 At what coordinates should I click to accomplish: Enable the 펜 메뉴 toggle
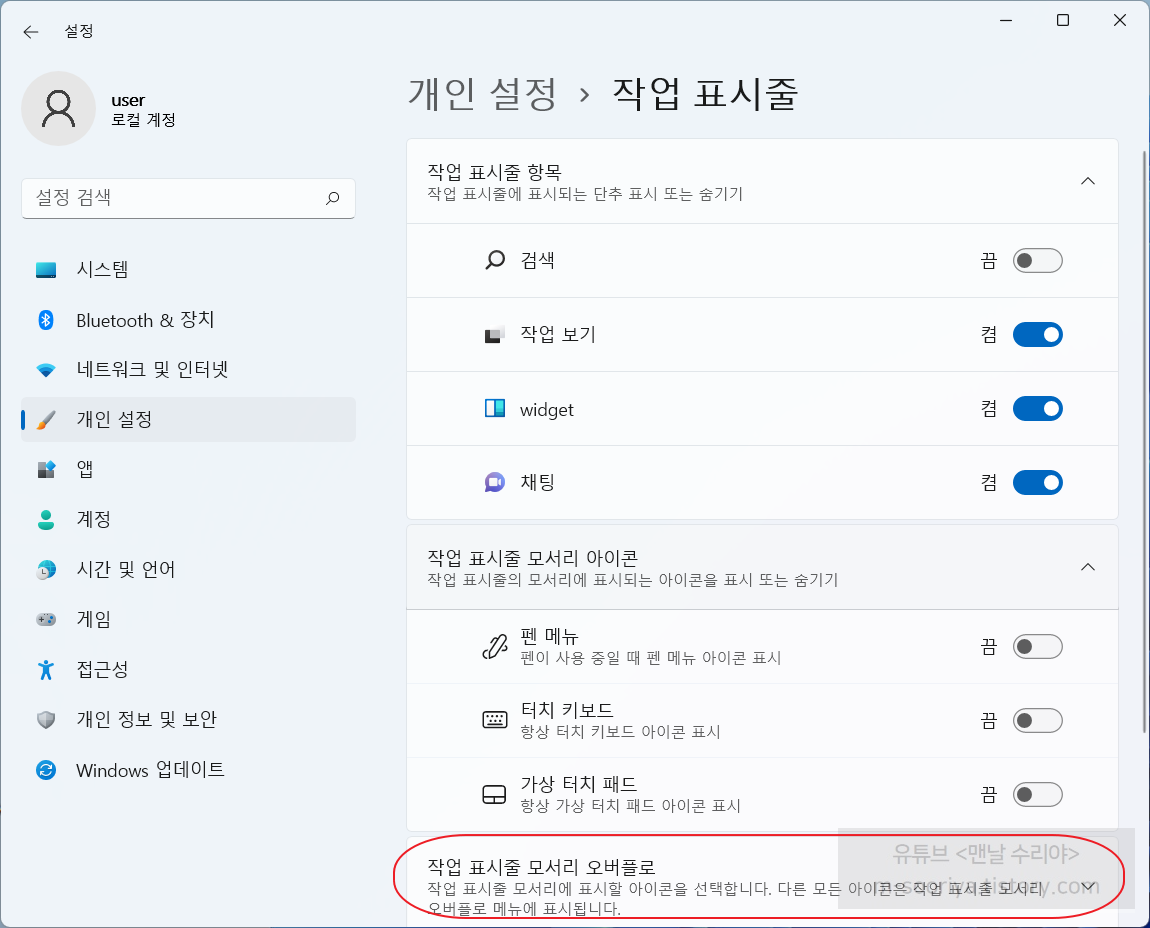pos(1038,646)
